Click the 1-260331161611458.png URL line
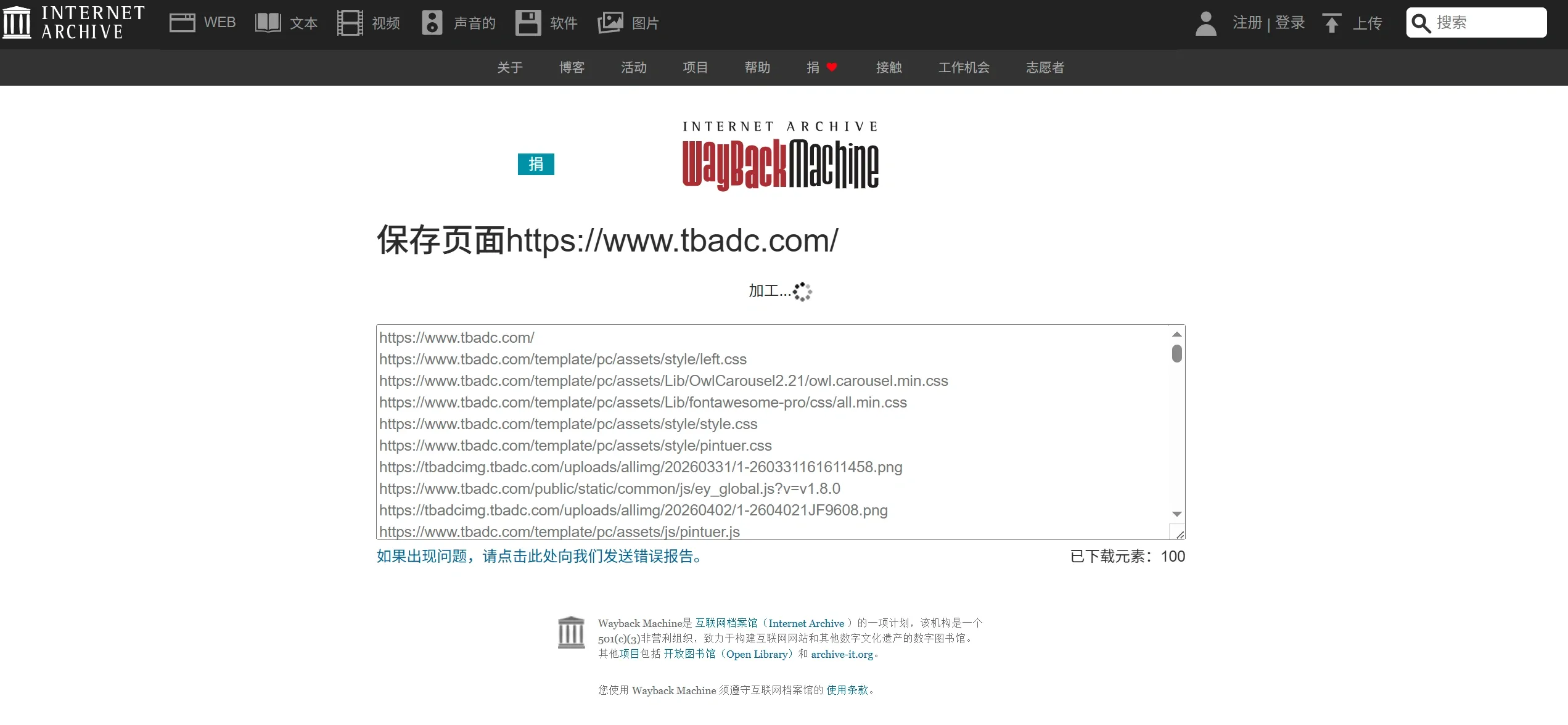Viewport: 1568px width, 725px height. coord(641,467)
